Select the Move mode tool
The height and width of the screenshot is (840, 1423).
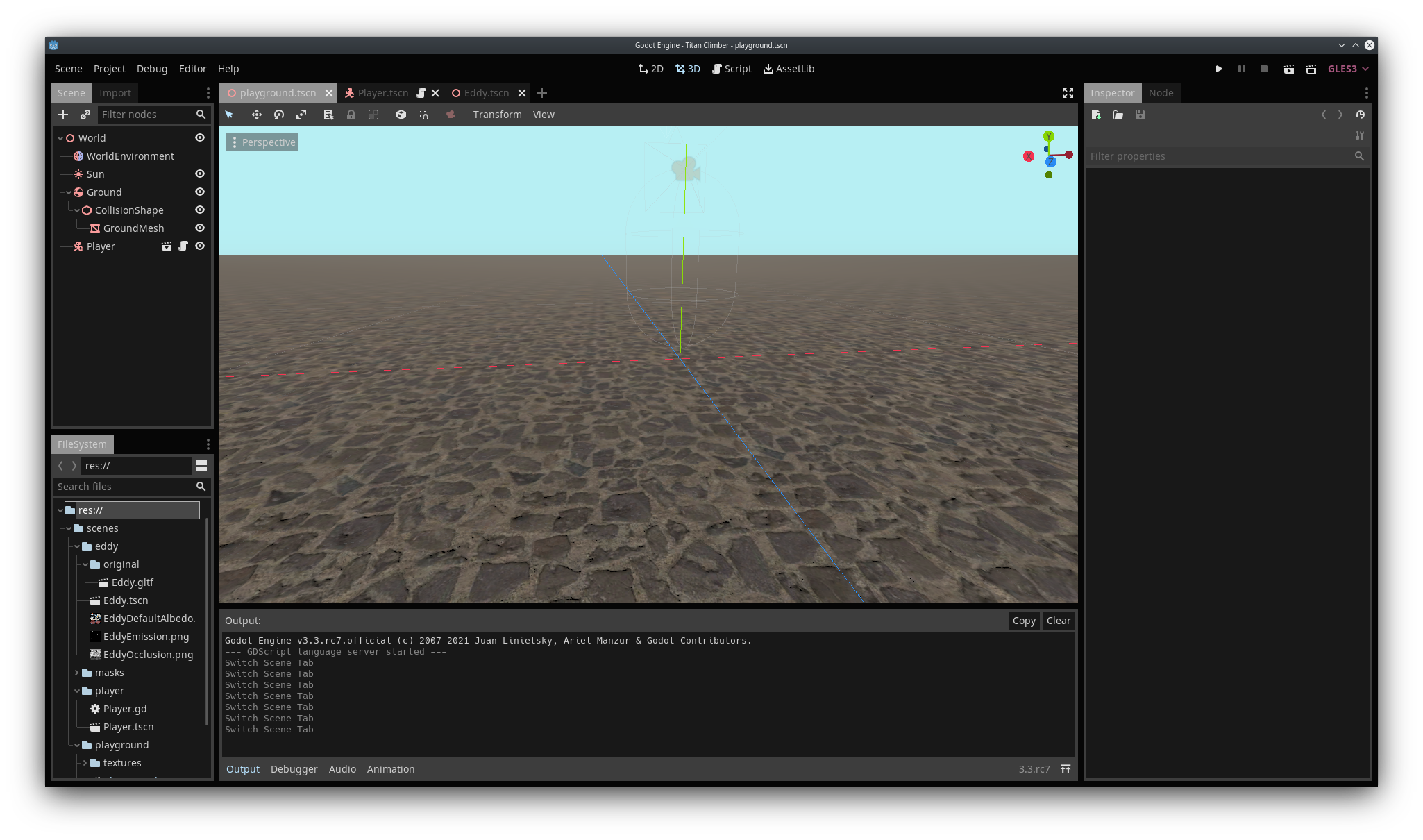click(256, 115)
